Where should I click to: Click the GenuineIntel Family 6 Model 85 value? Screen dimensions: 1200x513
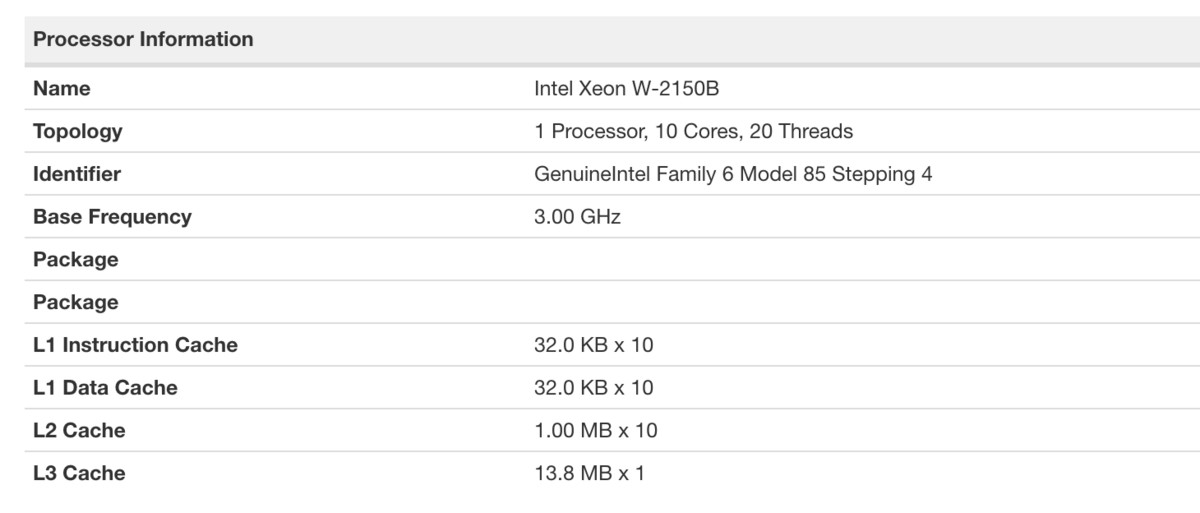click(x=687, y=174)
